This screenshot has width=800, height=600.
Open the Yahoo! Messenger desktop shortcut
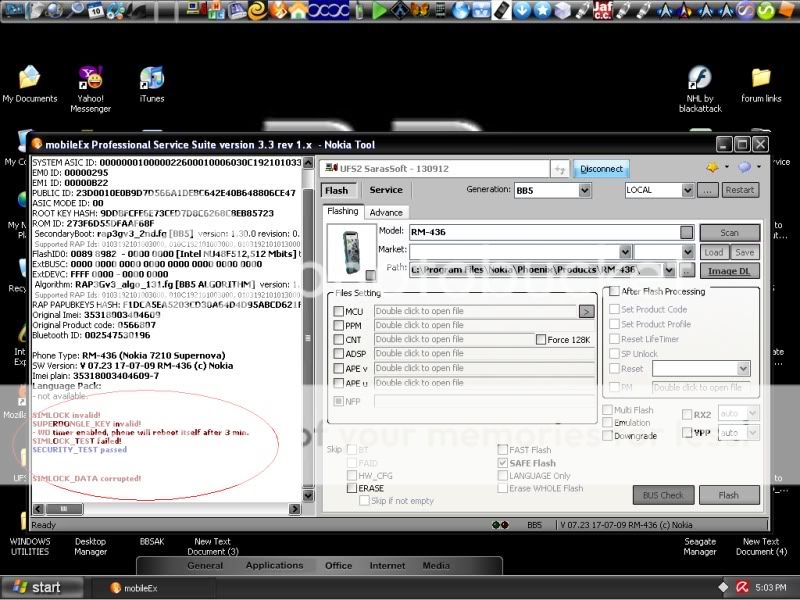(90, 88)
